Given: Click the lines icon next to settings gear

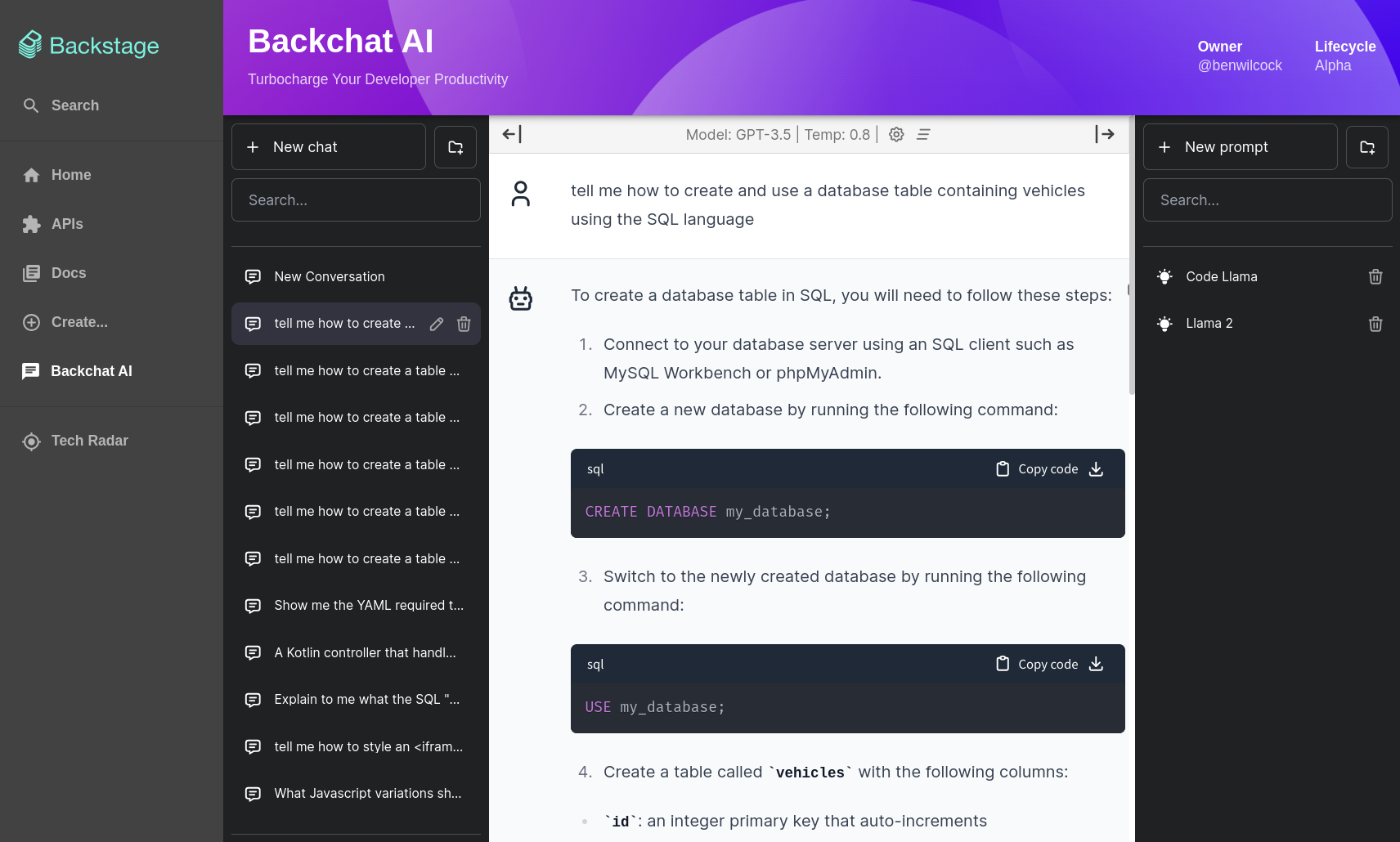Looking at the screenshot, I should pyautogui.click(x=923, y=134).
